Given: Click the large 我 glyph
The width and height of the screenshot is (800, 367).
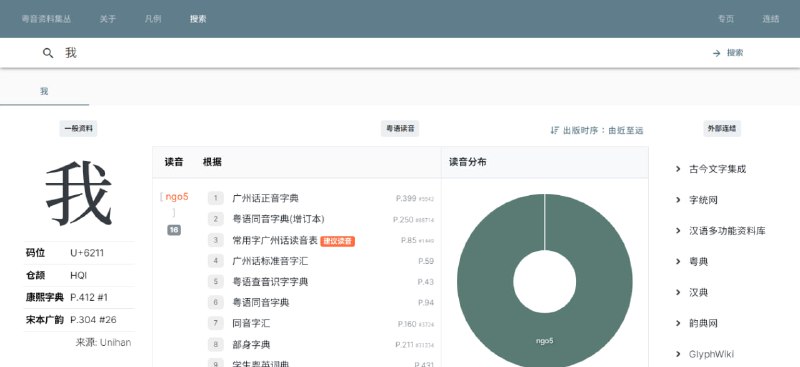Looking at the screenshot, I should (x=79, y=193).
